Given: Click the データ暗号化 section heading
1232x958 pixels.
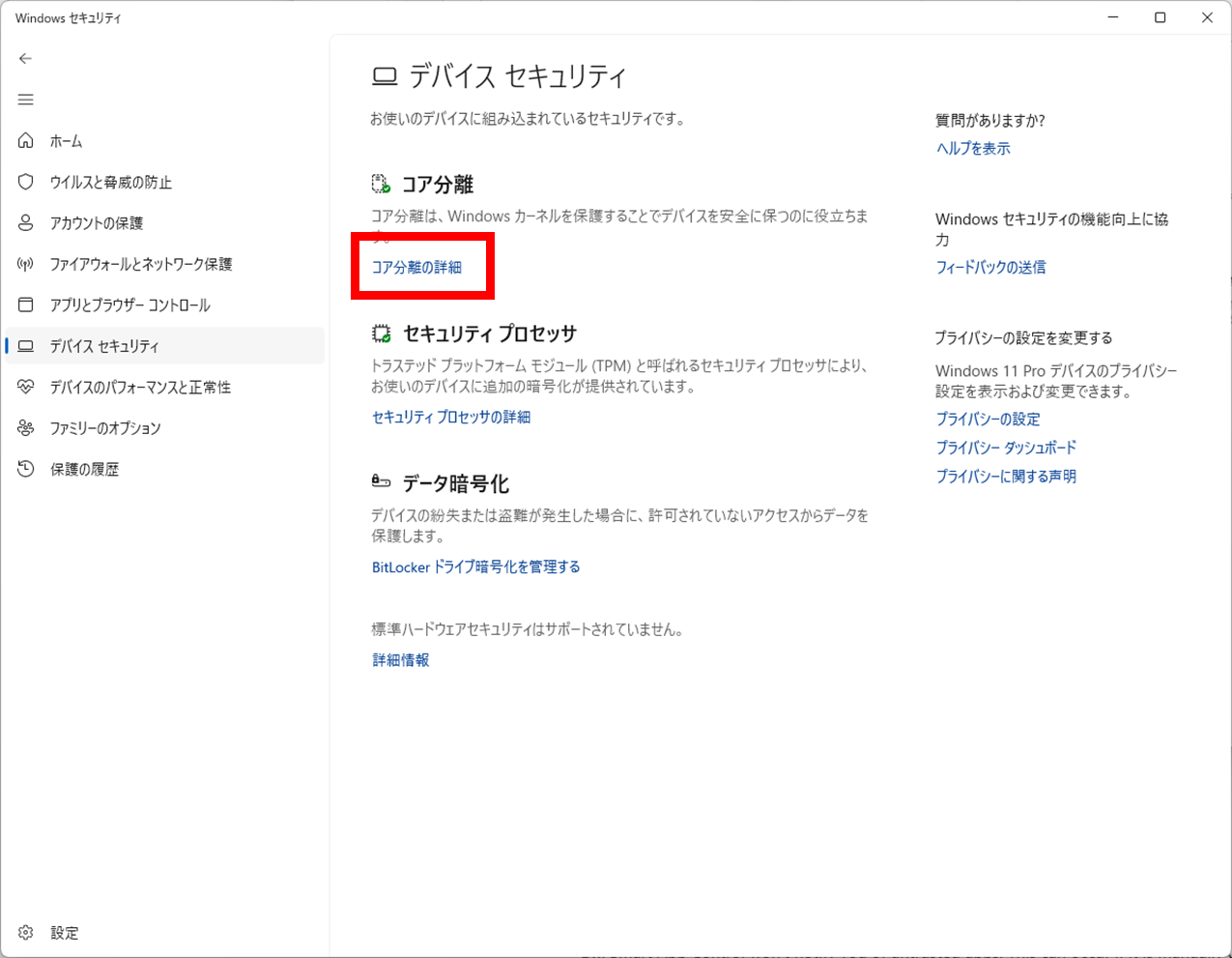Looking at the screenshot, I should 455,483.
